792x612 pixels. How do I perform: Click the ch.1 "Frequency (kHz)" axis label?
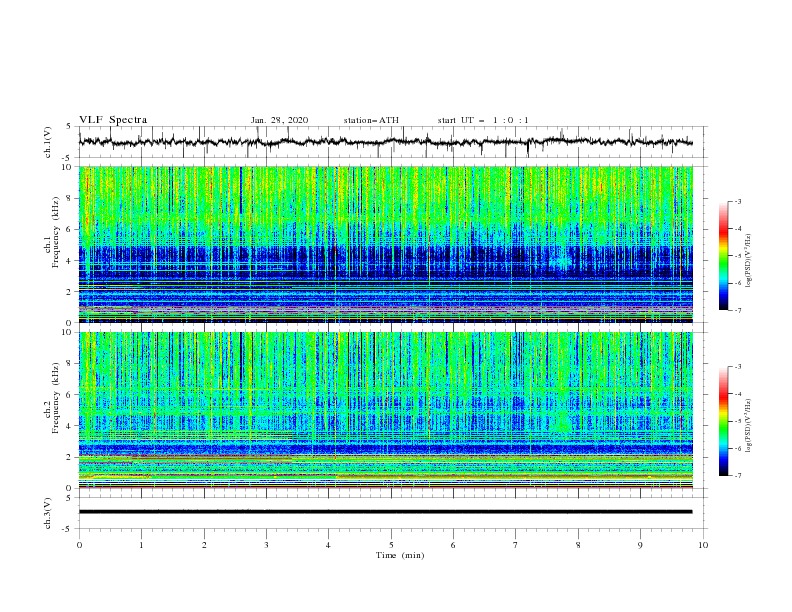[x=56, y=233]
